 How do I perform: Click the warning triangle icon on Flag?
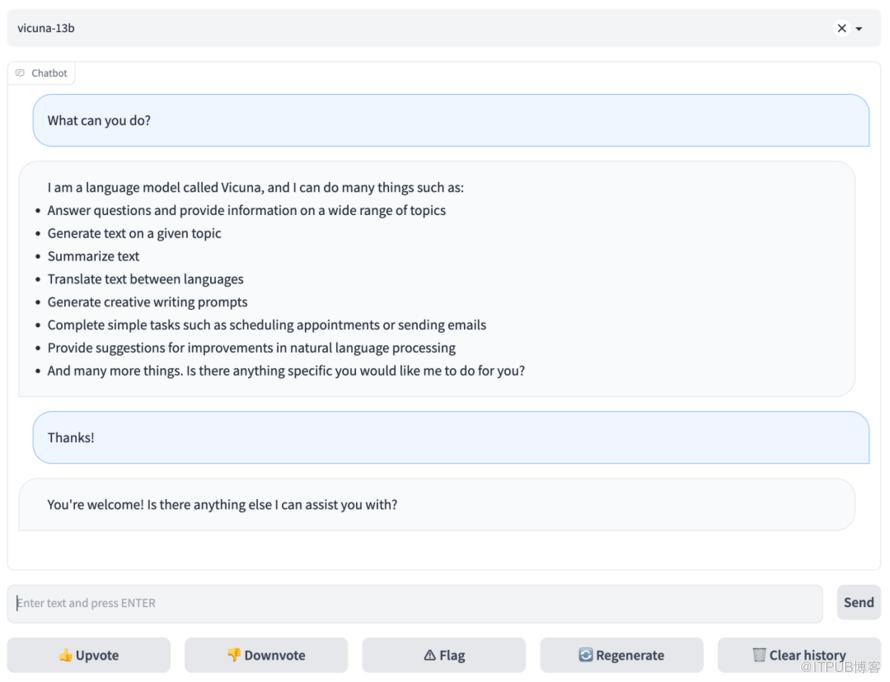pos(429,656)
